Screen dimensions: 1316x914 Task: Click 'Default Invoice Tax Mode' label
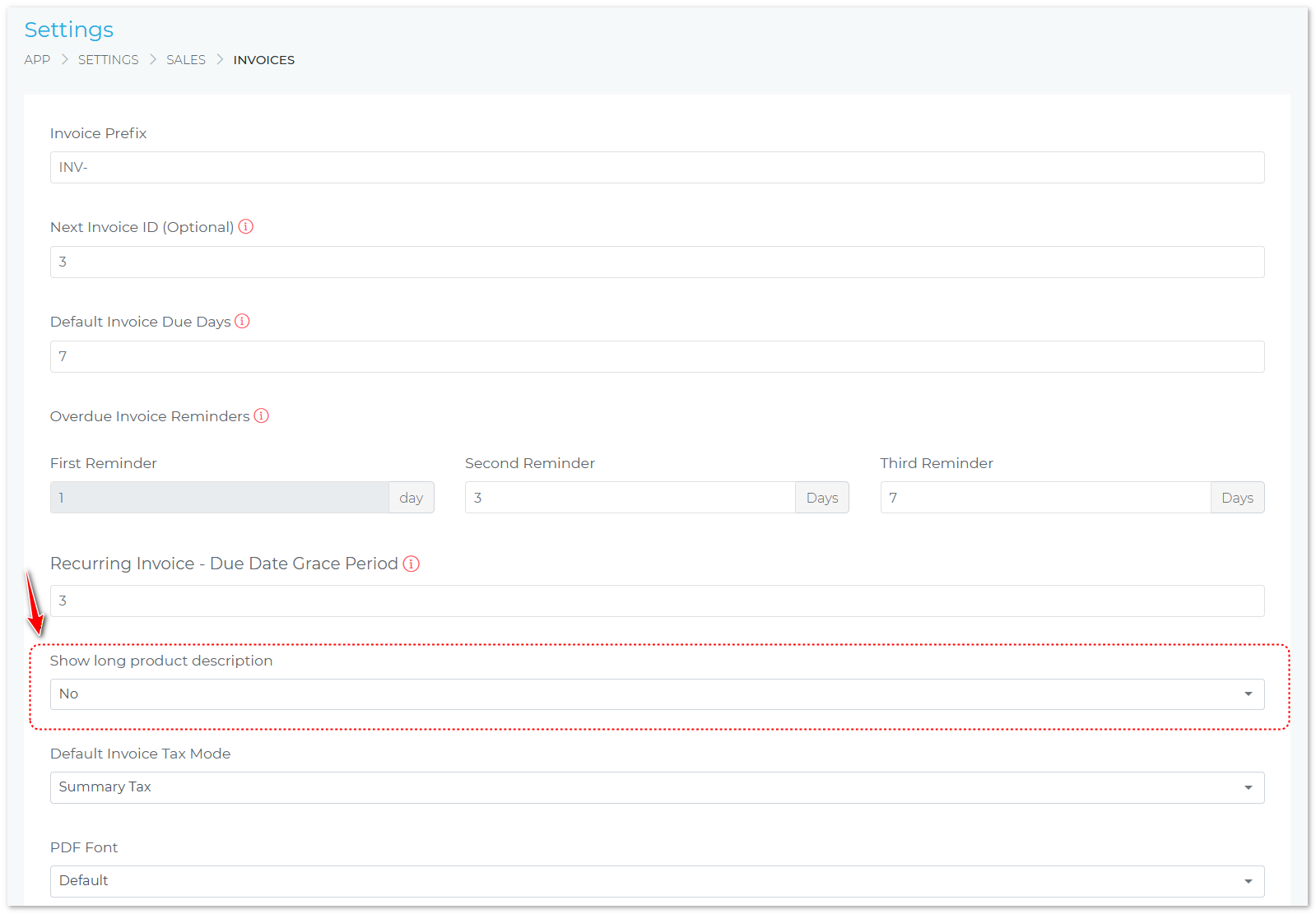140,754
